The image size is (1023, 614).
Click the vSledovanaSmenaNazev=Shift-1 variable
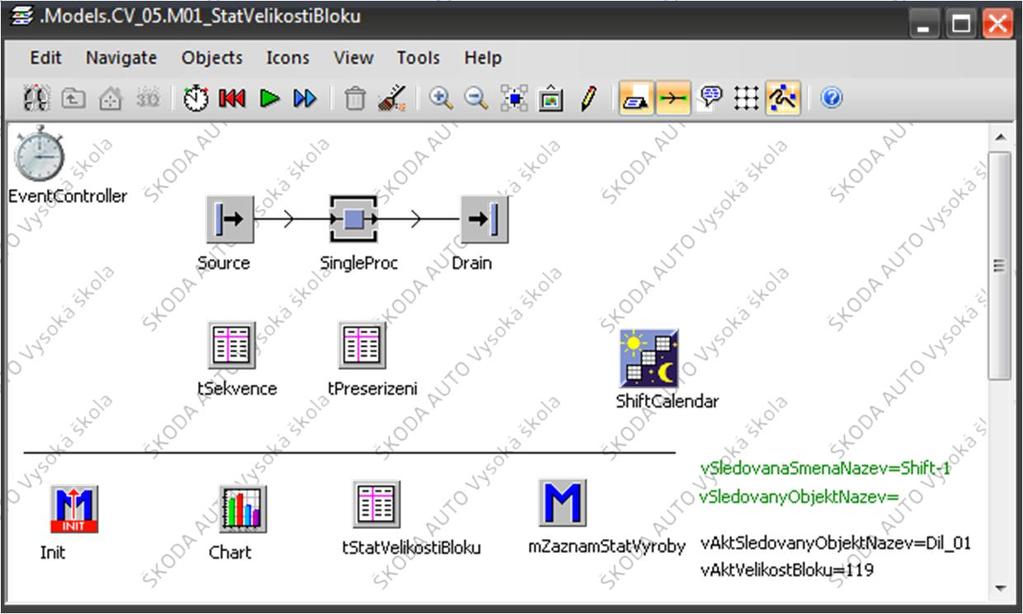(825, 469)
